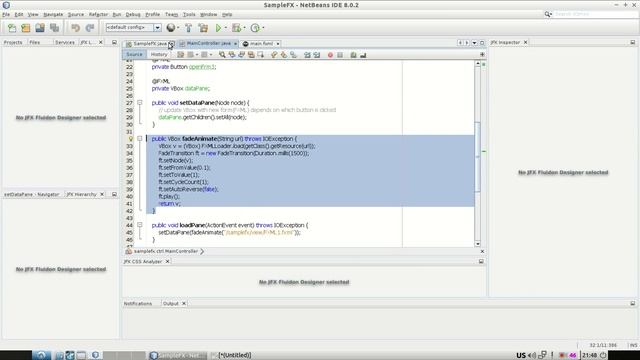Click Shift Line Left editor icon
This screenshot has width=640, height=360.
click(x=307, y=55)
